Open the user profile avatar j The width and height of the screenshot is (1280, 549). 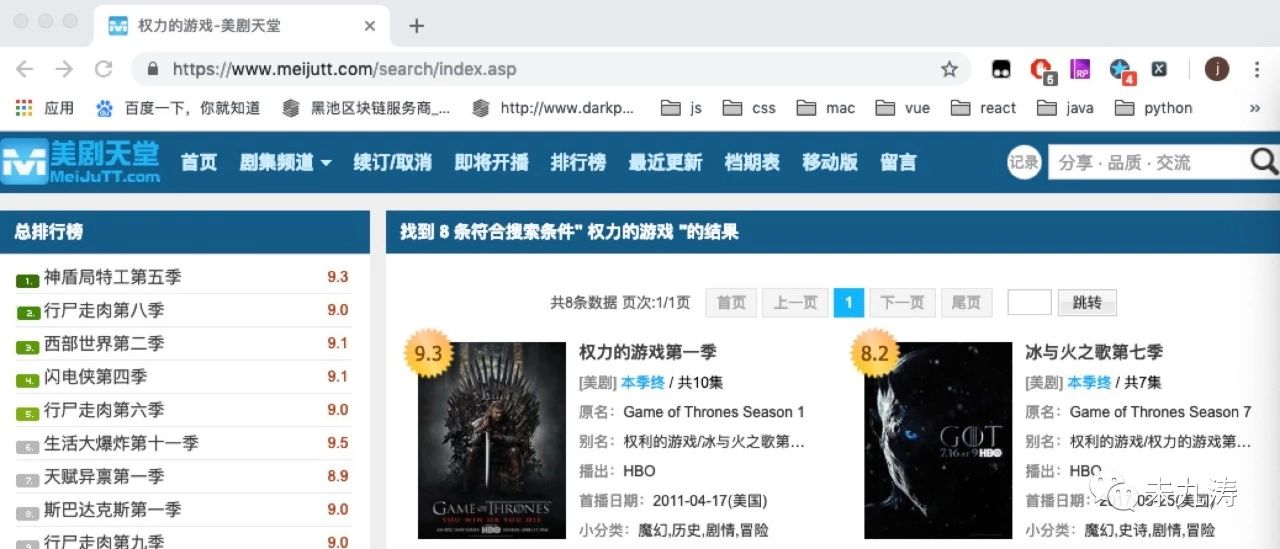[x=1216, y=69]
